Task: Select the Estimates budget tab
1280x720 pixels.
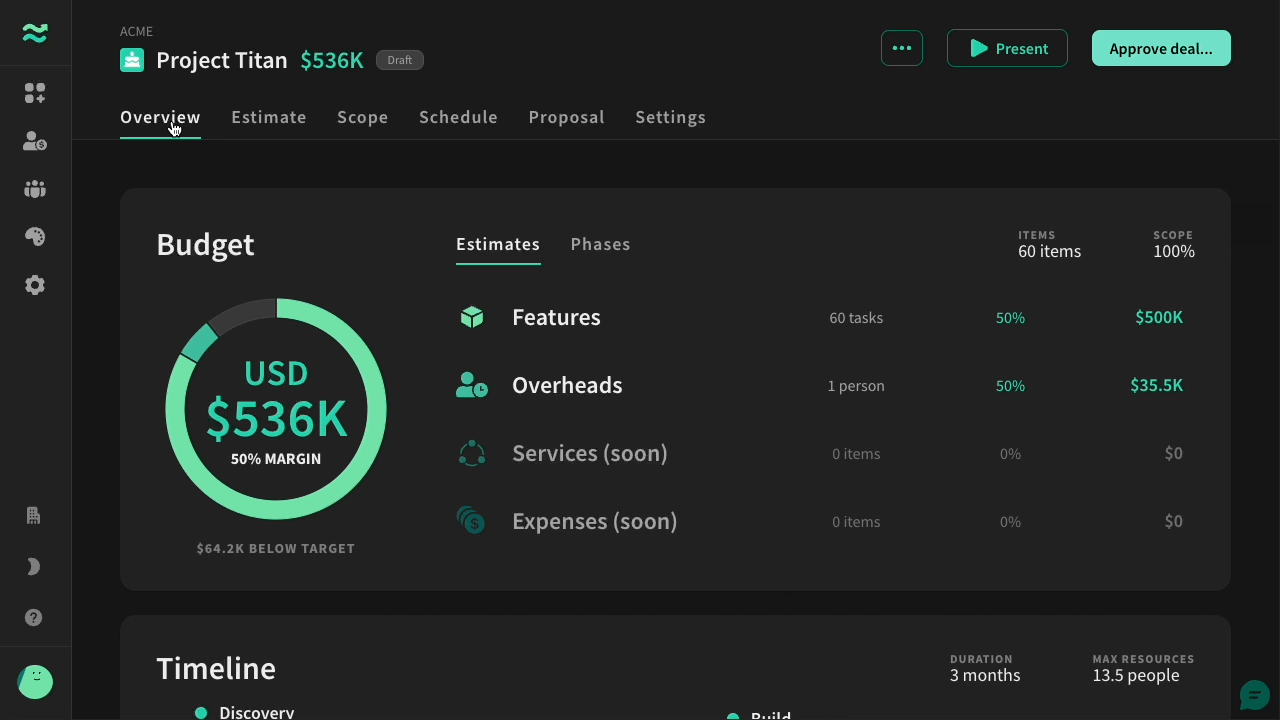Action: click(498, 244)
